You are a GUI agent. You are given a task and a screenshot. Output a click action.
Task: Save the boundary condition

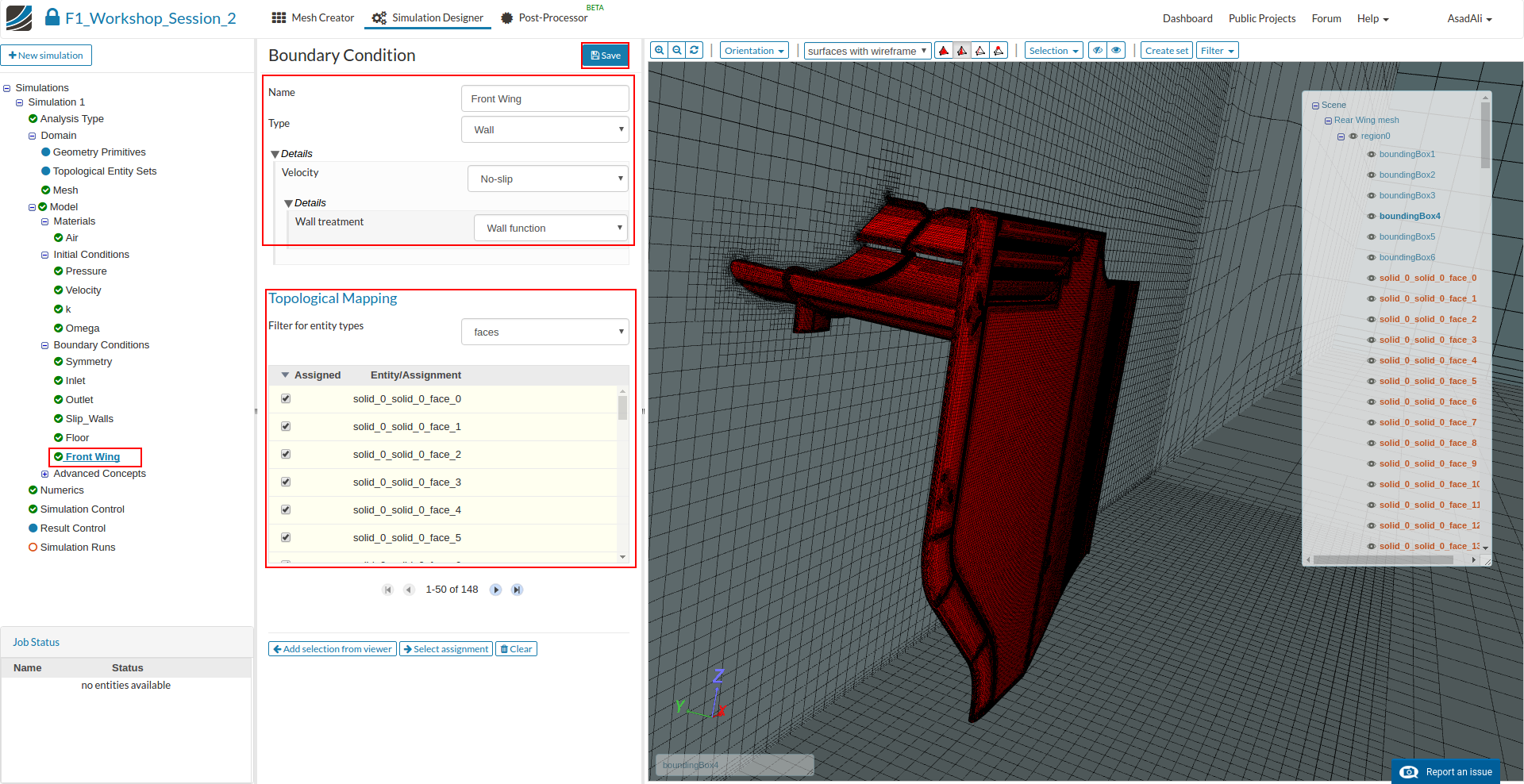(605, 56)
